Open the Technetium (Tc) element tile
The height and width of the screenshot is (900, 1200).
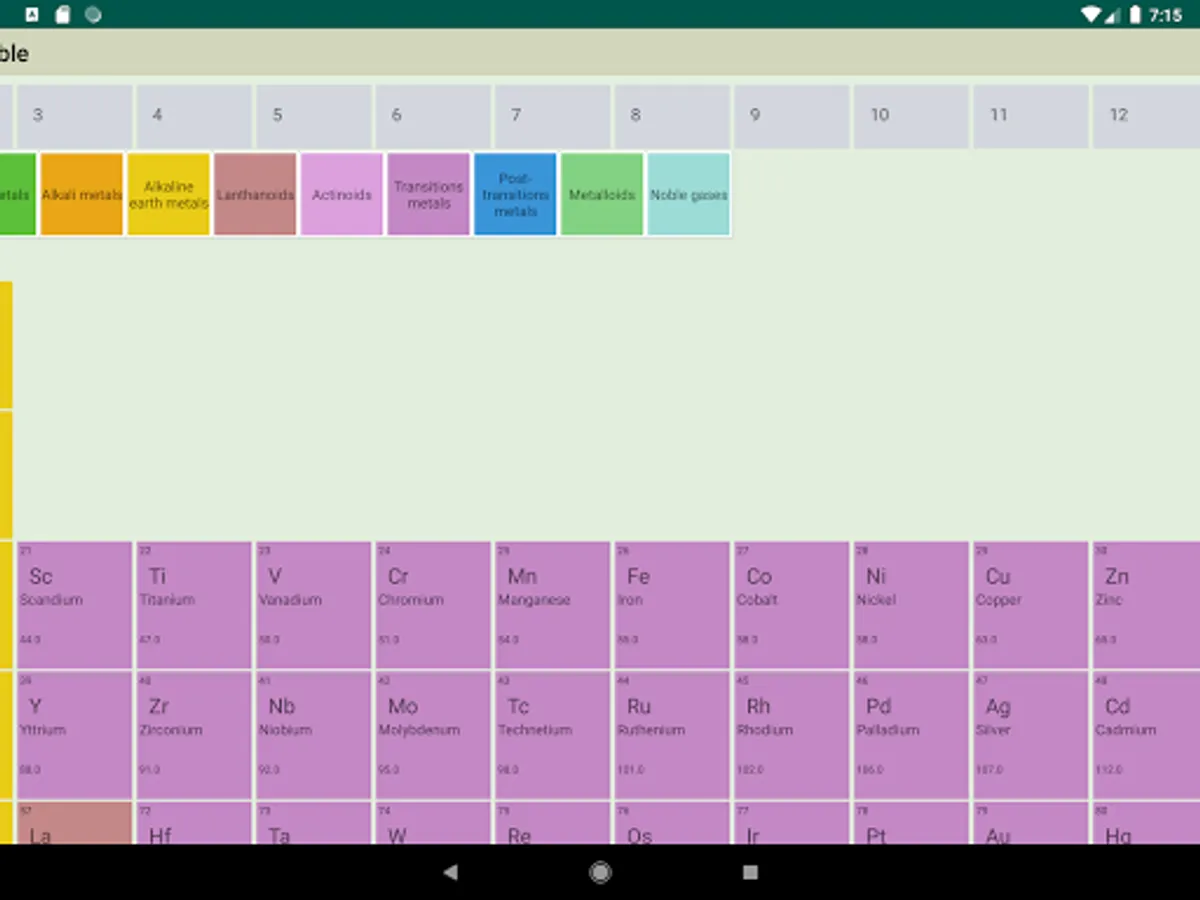click(553, 735)
